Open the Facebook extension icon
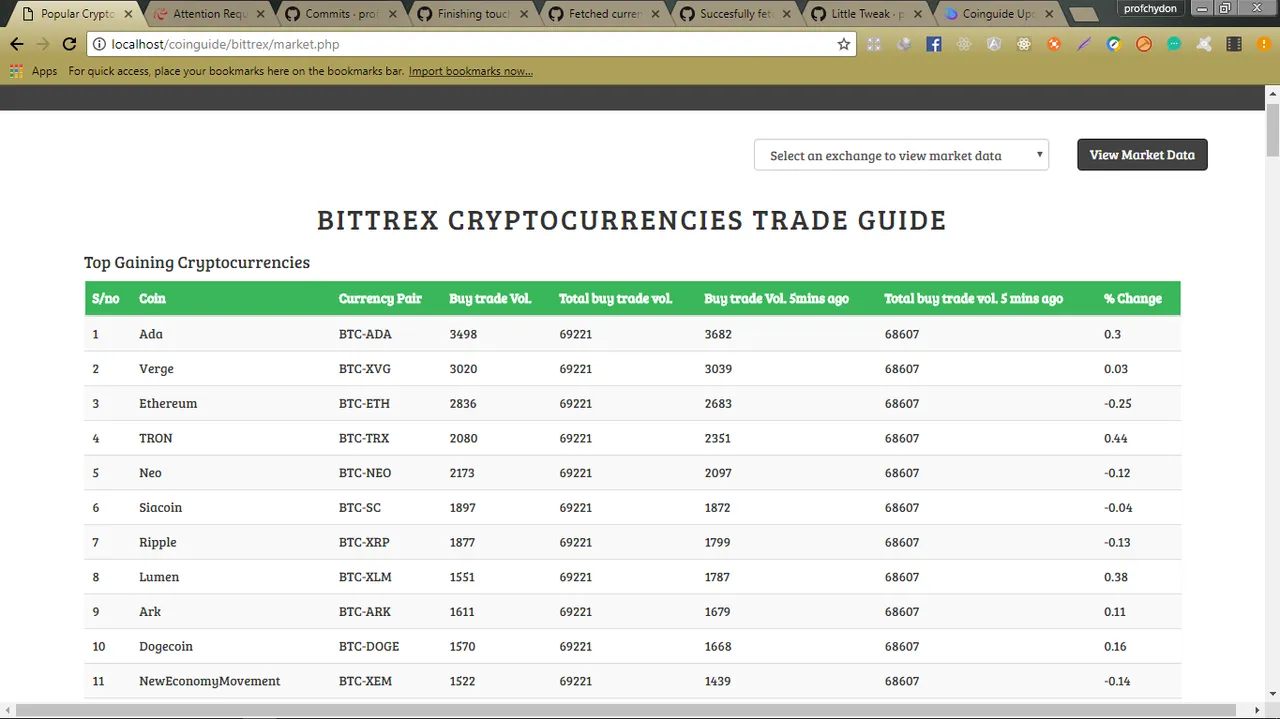Viewport: 1280px width, 719px height. point(934,44)
